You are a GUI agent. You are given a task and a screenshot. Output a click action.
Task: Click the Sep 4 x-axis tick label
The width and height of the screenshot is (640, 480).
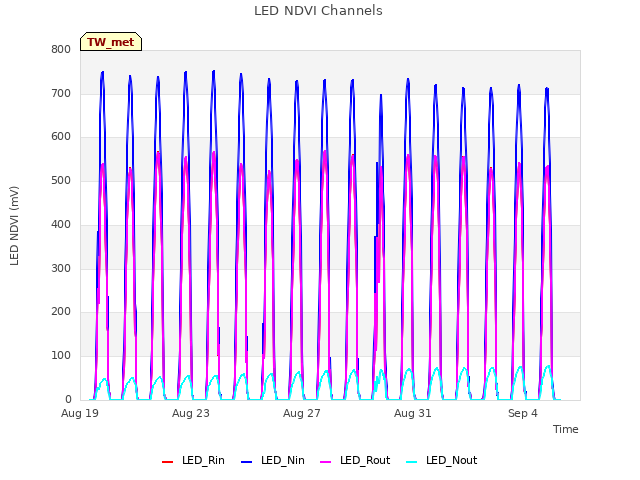[x=523, y=413]
